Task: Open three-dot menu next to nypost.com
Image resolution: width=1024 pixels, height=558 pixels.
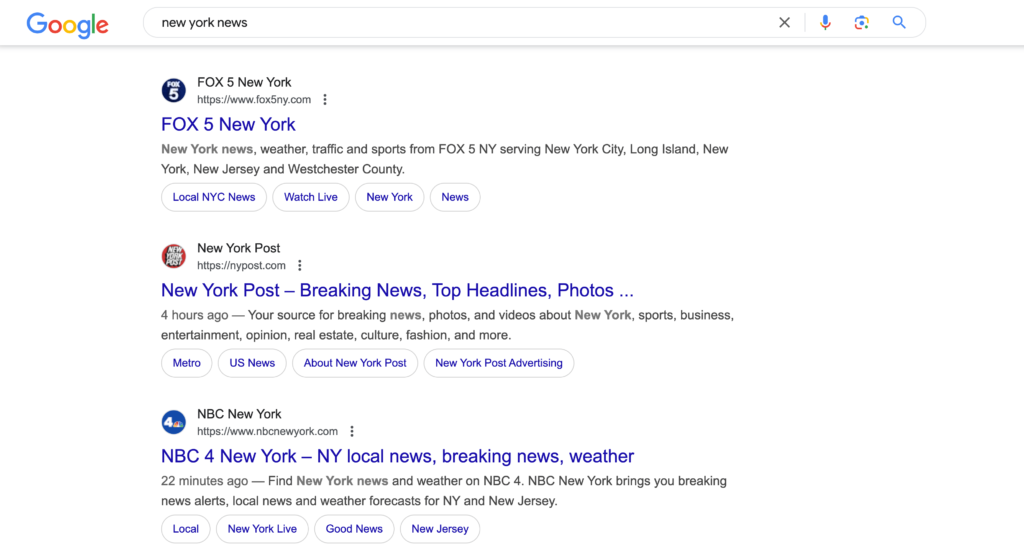Action: 300,265
